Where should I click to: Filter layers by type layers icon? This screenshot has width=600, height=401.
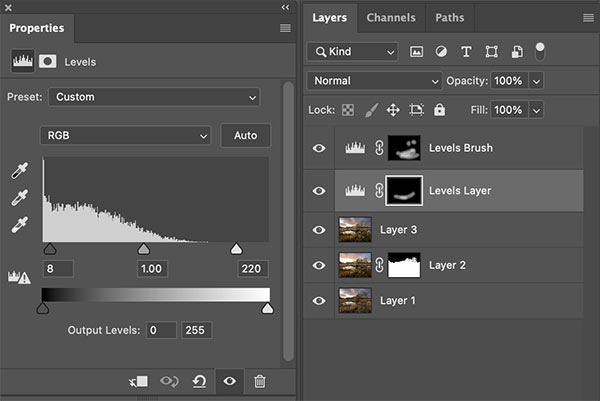466,51
